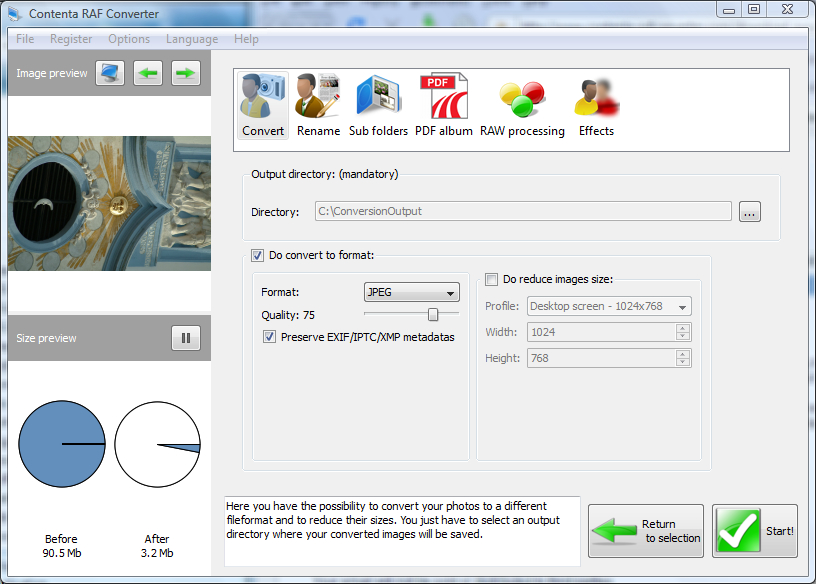
Task: Pause the size preview
Action: pyautogui.click(x=185, y=338)
